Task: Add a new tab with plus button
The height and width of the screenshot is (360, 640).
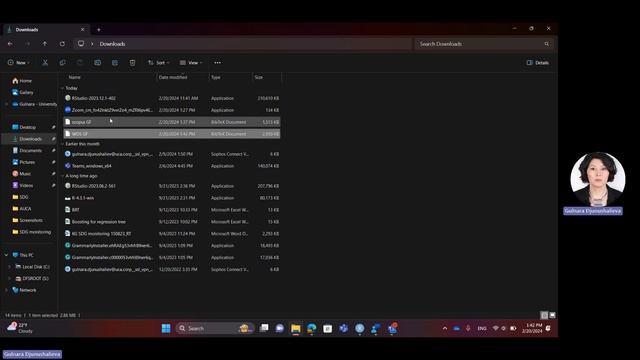Action: coord(99,29)
